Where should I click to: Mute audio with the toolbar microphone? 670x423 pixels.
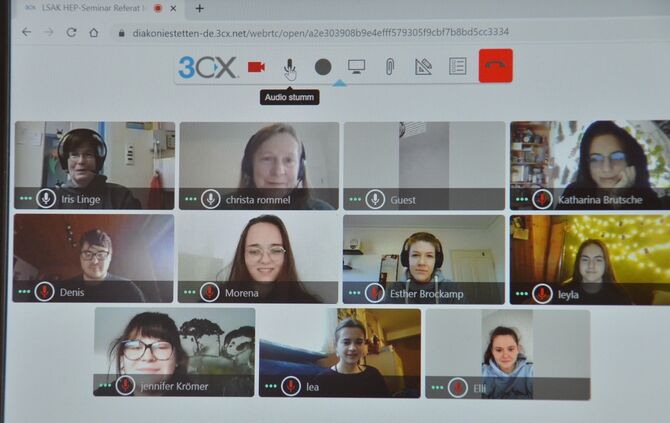coord(289,67)
